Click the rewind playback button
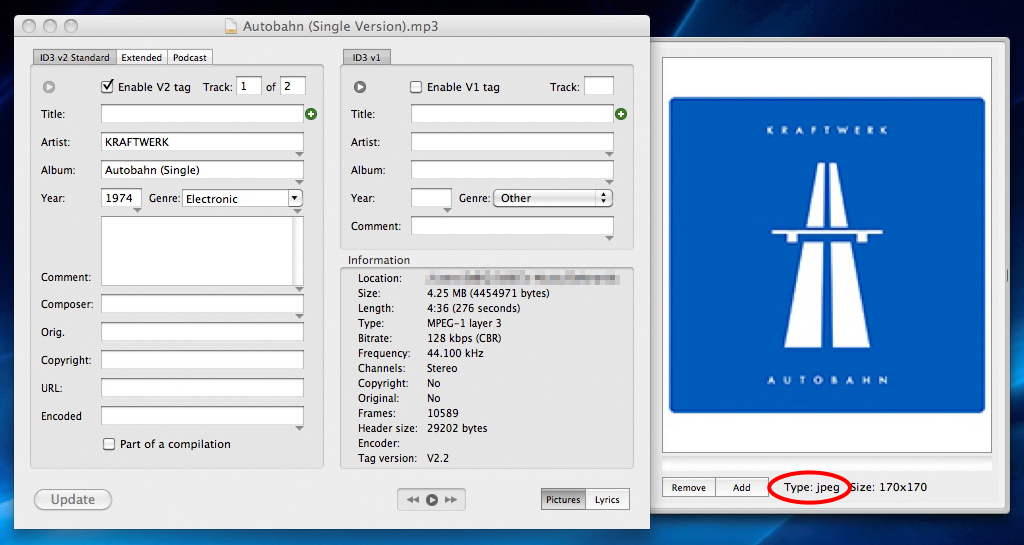 413,500
